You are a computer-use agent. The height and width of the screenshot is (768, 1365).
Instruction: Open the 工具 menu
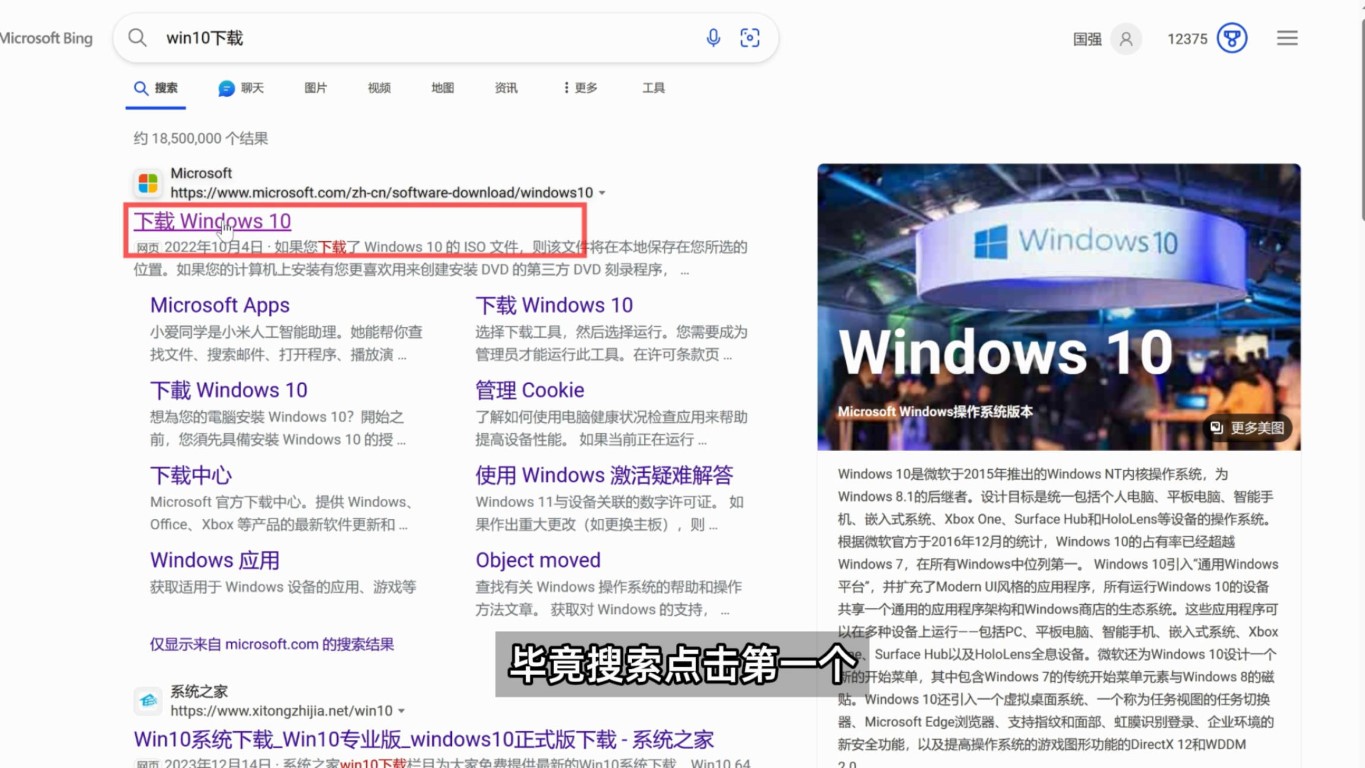(654, 88)
